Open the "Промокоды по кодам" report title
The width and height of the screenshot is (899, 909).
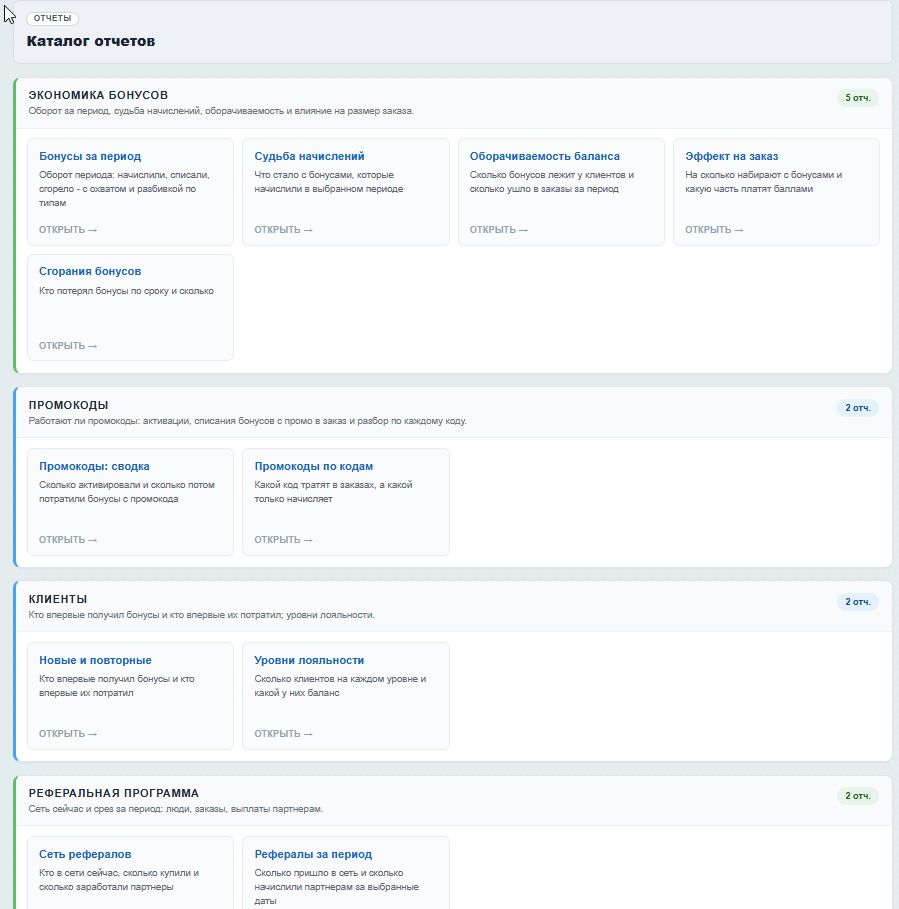pos(314,466)
